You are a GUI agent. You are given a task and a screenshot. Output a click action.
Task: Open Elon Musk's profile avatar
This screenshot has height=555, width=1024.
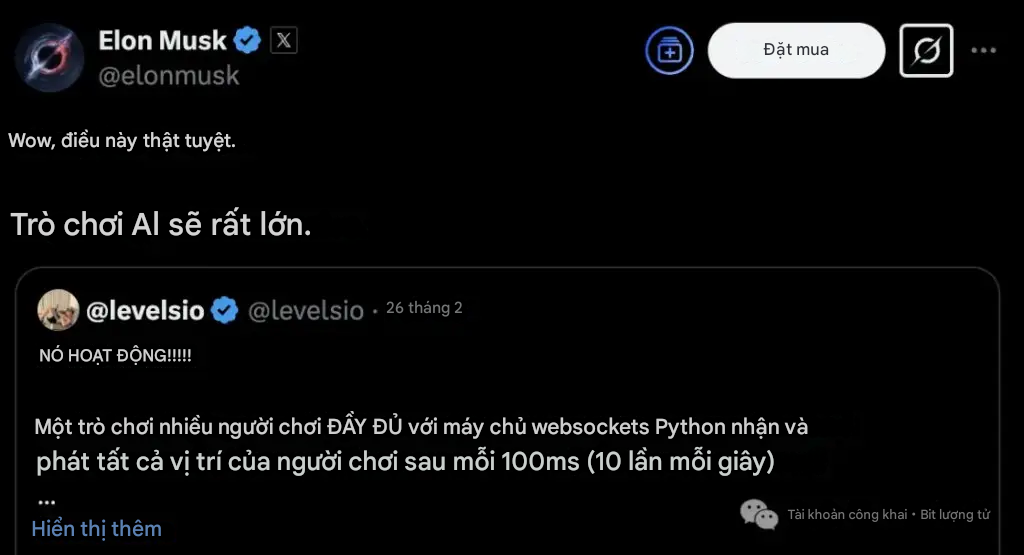point(50,57)
